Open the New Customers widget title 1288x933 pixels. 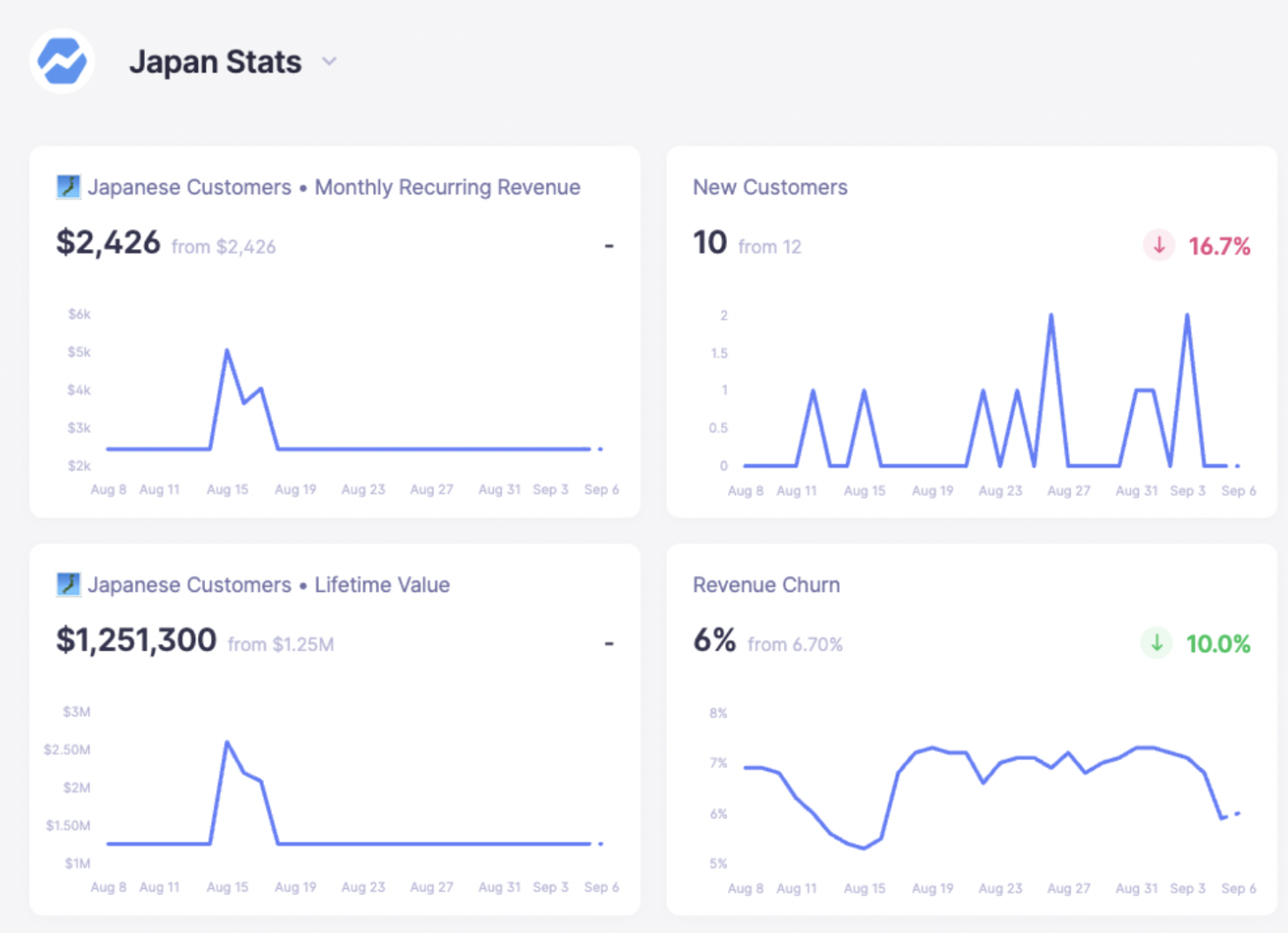(x=769, y=187)
